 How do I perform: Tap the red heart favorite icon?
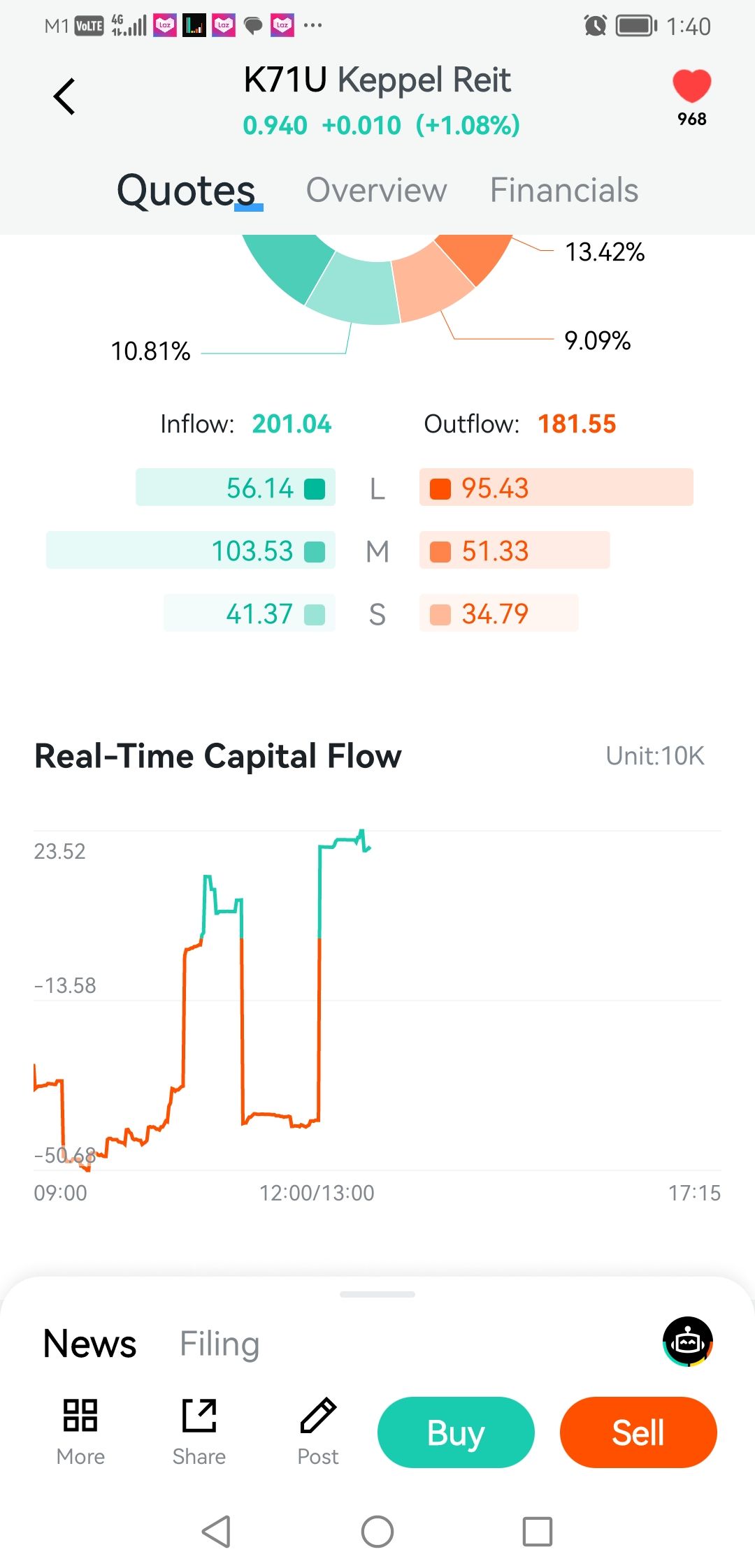tap(691, 87)
